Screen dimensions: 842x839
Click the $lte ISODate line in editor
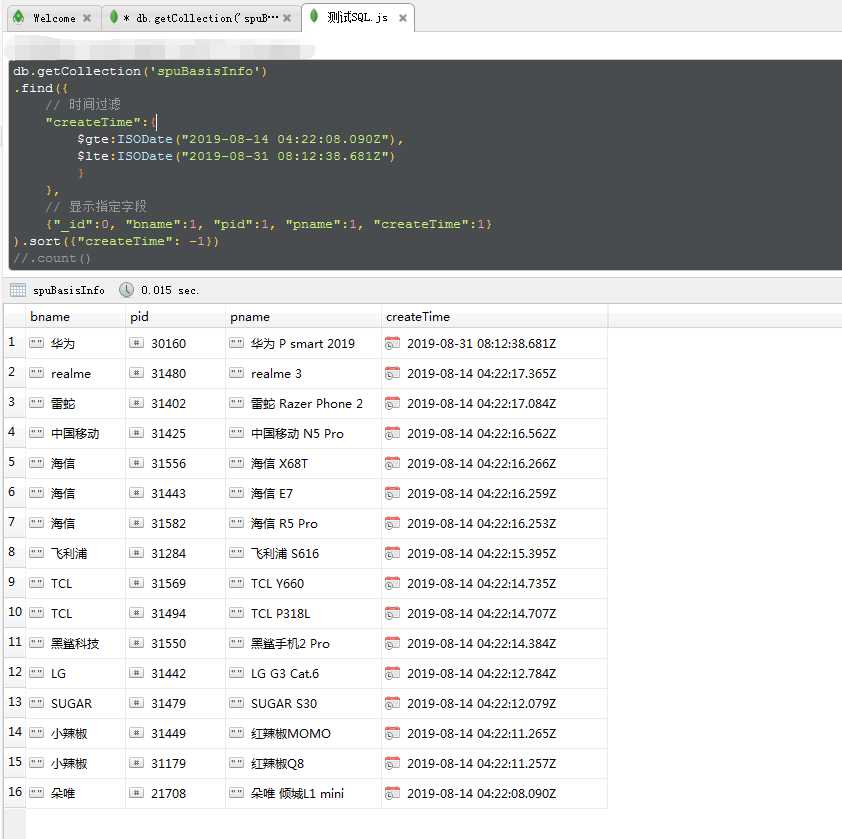[236, 156]
